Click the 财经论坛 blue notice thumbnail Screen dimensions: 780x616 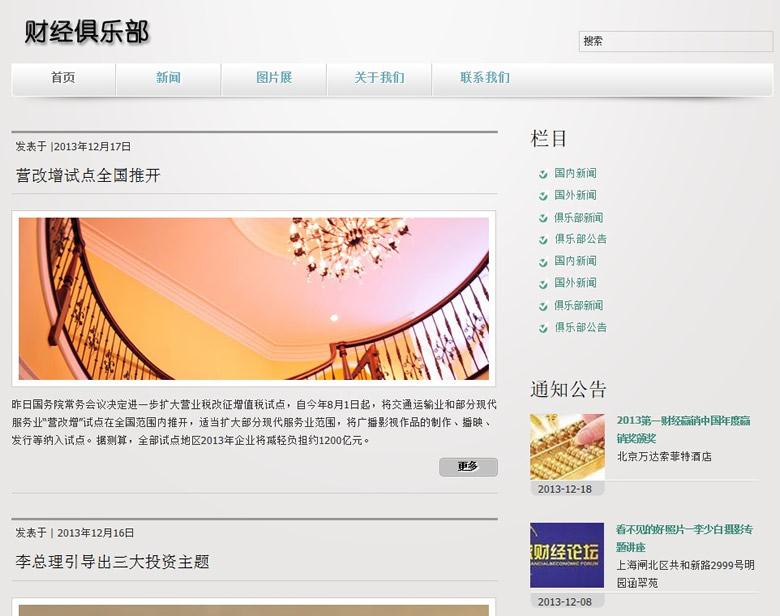(567, 555)
